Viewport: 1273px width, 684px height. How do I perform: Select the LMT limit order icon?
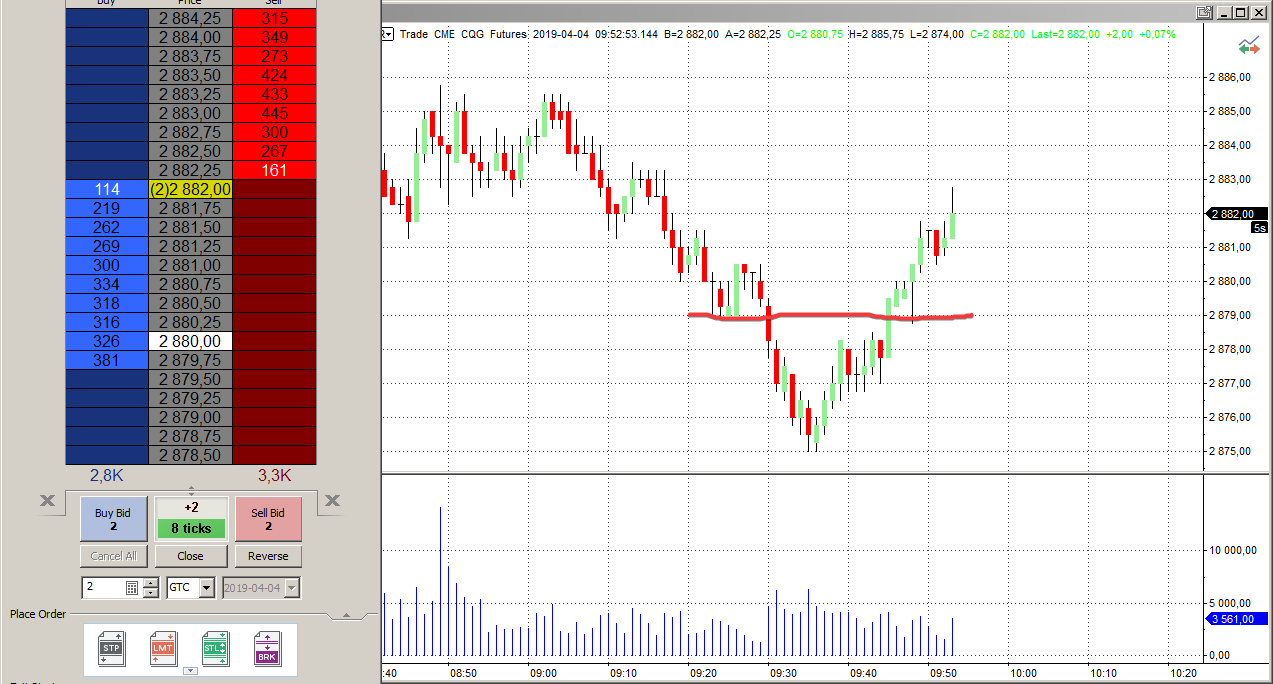[x=163, y=648]
